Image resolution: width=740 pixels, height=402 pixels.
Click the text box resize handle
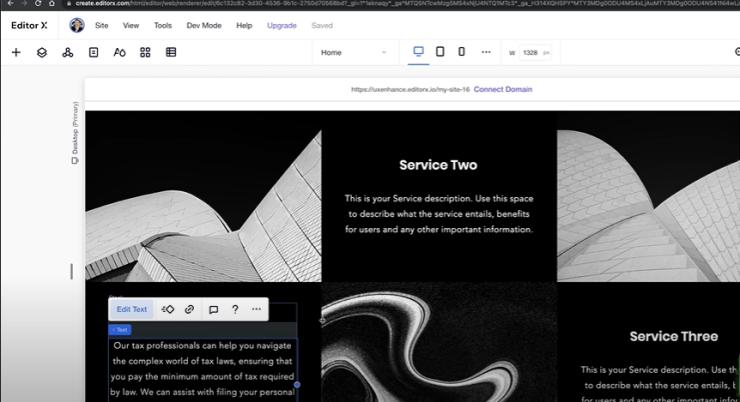point(297,385)
